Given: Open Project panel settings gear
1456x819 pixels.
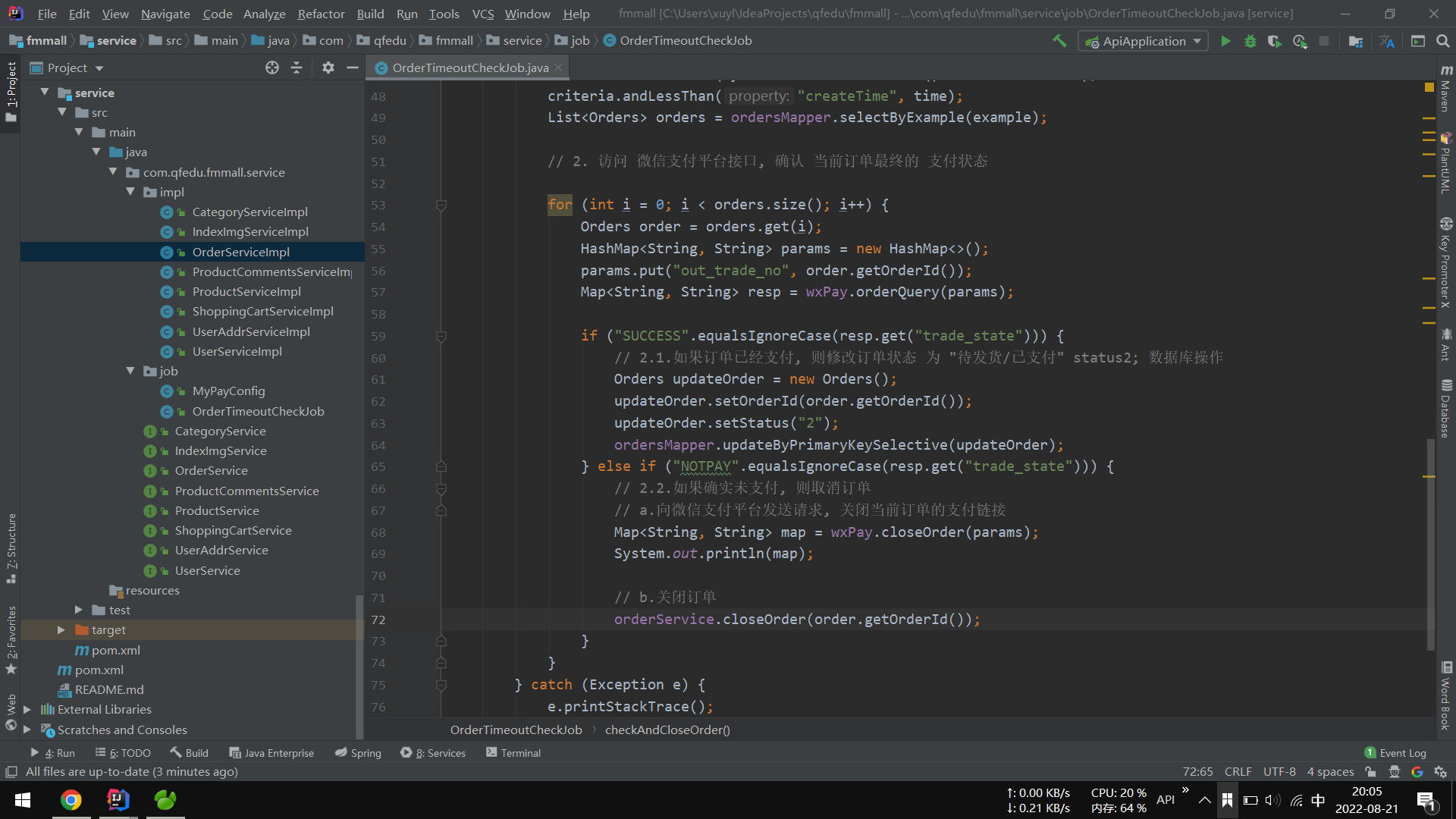Looking at the screenshot, I should pyautogui.click(x=328, y=67).
